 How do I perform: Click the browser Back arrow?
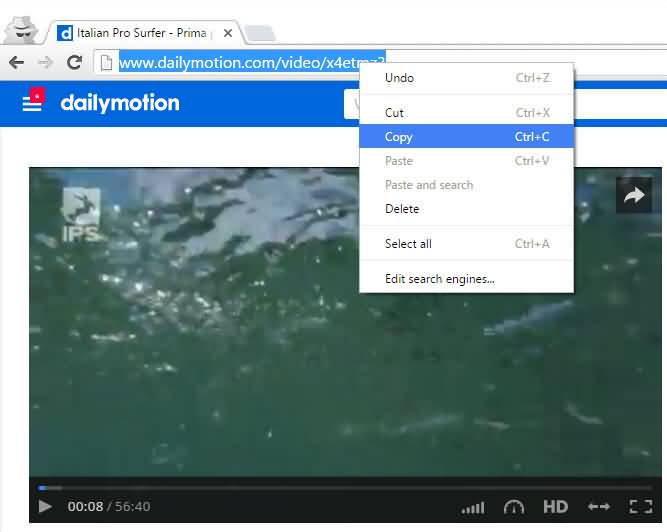pyautogui.click(x=16, y=63)
